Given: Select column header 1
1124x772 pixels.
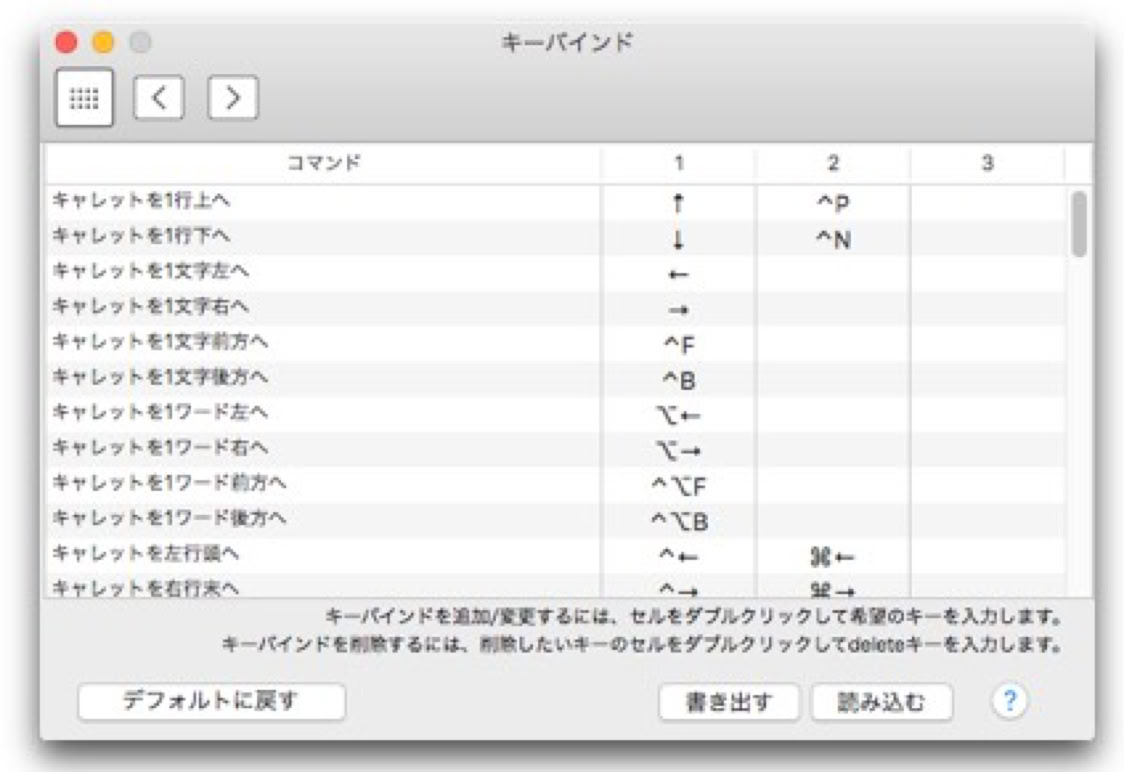Looking at the screenshot, I should 679,163.
